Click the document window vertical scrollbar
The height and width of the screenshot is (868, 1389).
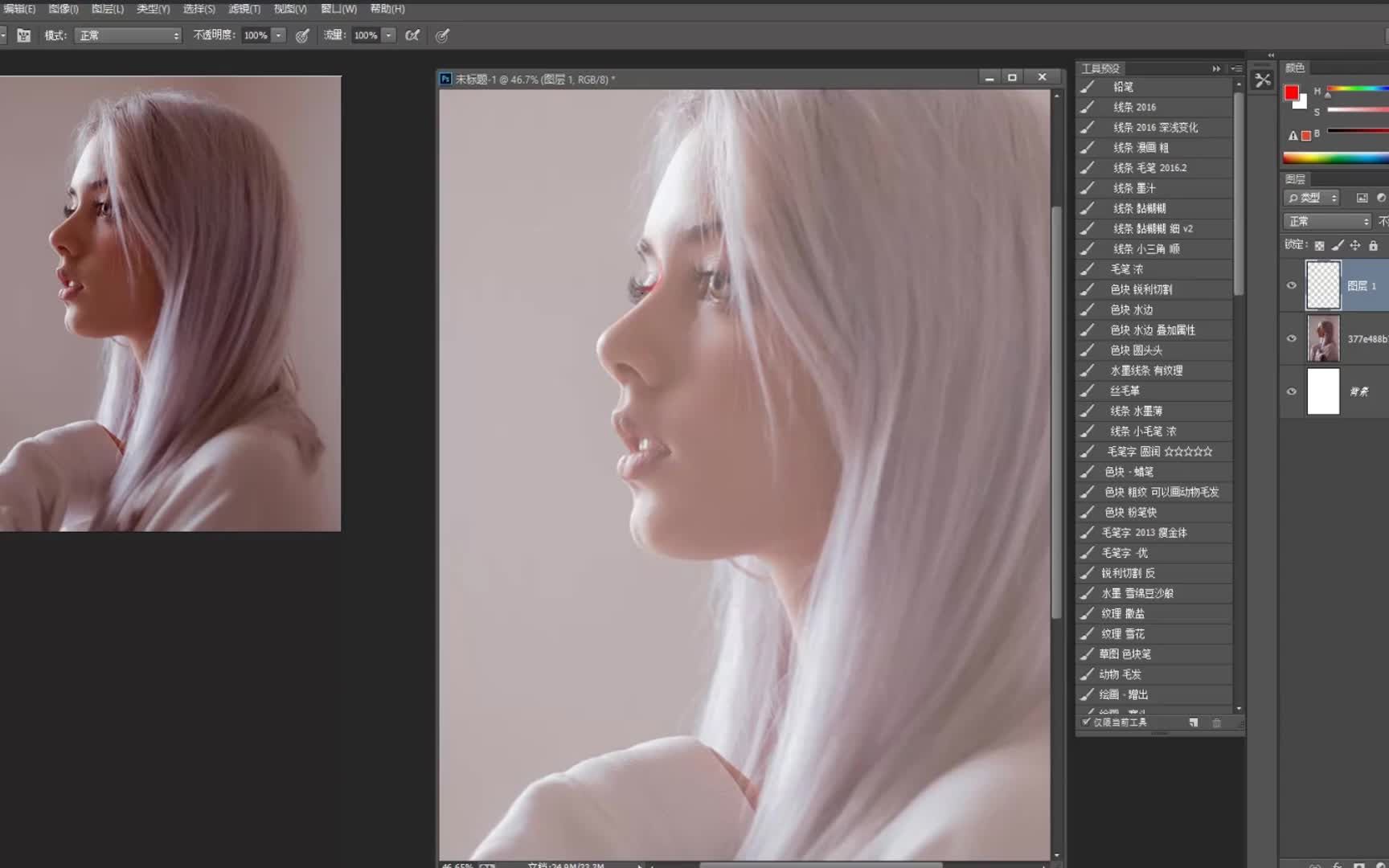click(1057, 411)
